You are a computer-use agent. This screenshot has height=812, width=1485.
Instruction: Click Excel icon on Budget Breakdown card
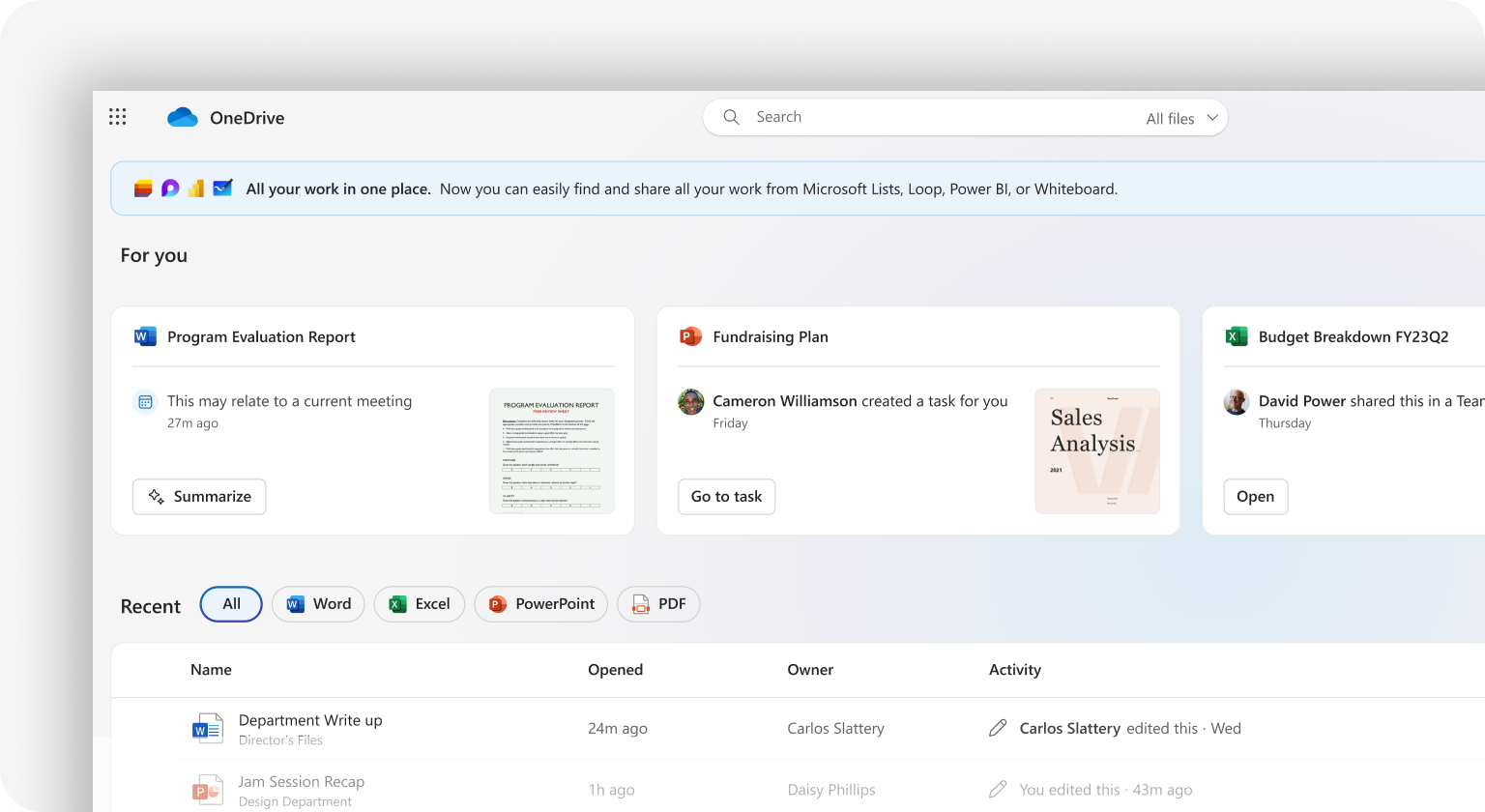tap(1237, 336)
